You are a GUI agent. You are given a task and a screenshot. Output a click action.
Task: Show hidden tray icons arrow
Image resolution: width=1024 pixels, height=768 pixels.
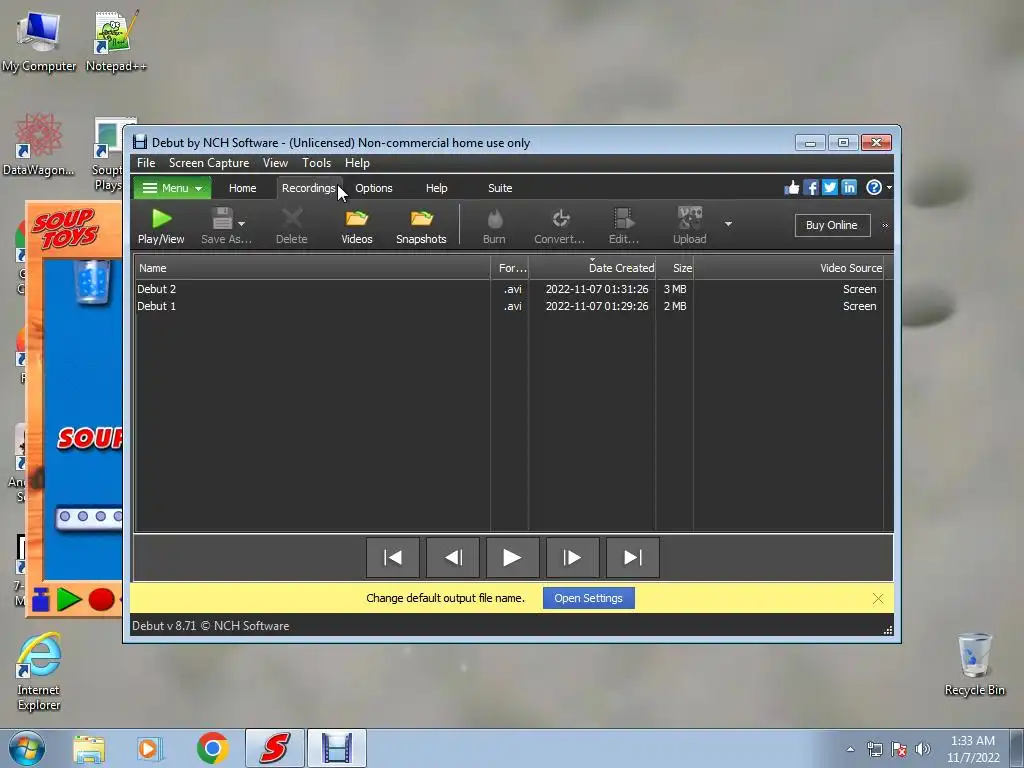pos(850,749)
